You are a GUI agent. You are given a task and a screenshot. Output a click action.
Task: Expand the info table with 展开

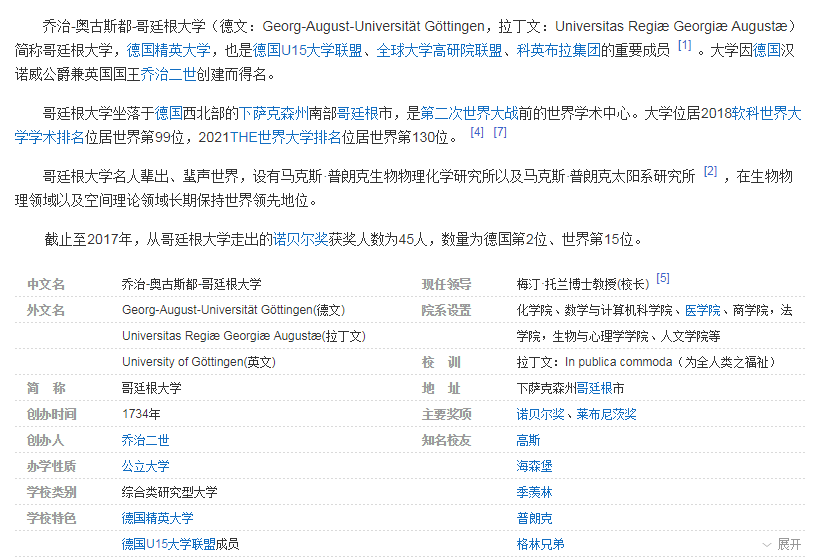point(782,544)
